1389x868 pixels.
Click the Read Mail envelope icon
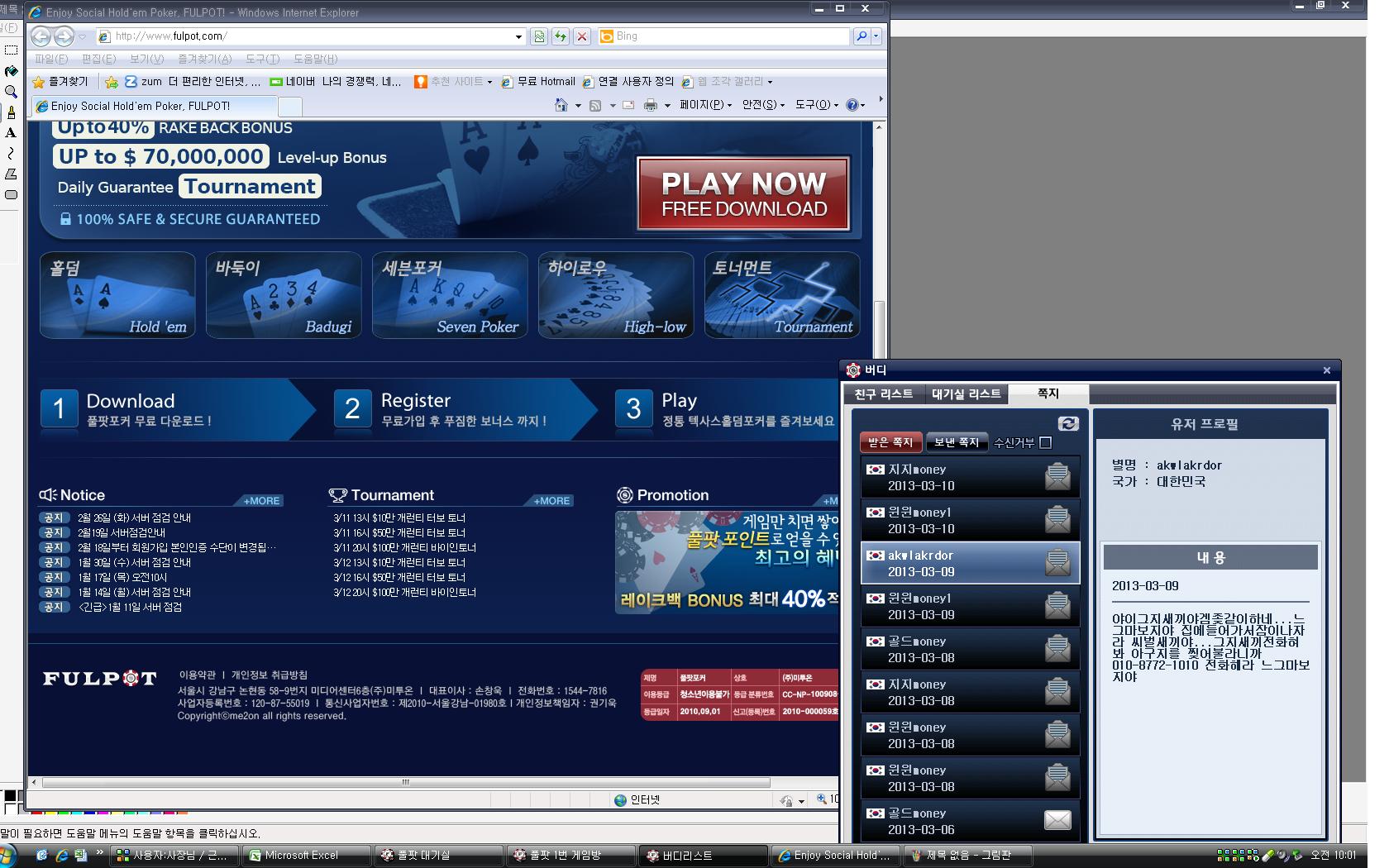(628, 105)
